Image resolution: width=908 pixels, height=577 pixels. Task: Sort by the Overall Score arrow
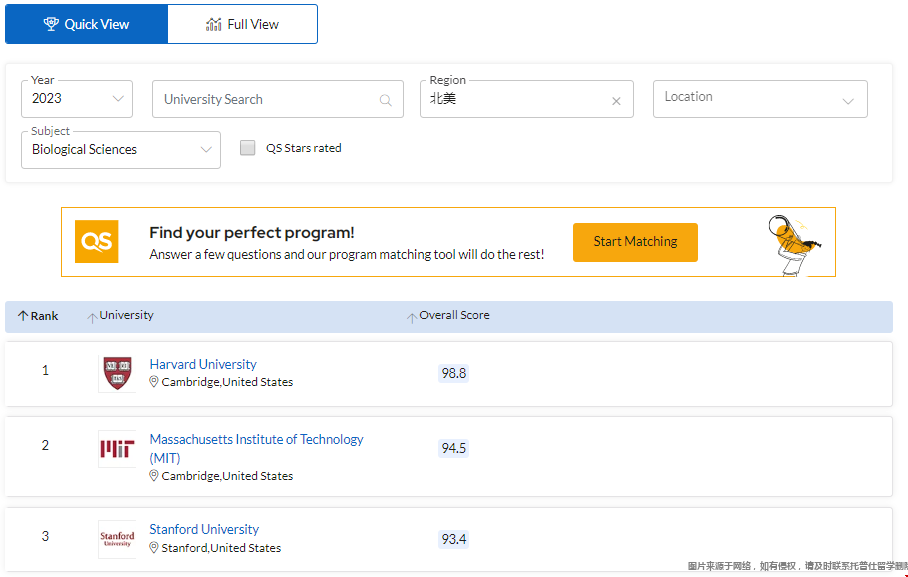tap(411, 315)
